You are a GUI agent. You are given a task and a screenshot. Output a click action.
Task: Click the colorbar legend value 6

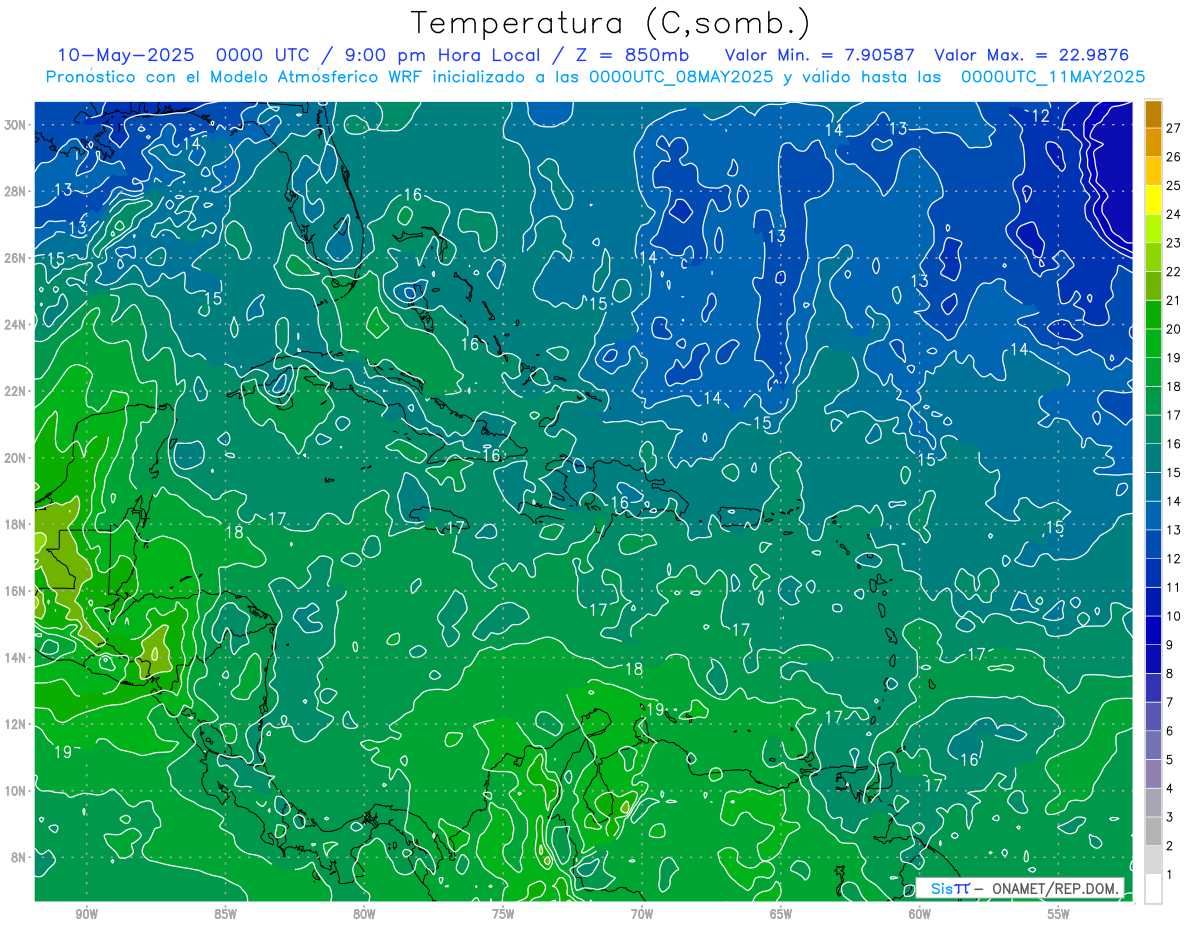point(1170,731)
